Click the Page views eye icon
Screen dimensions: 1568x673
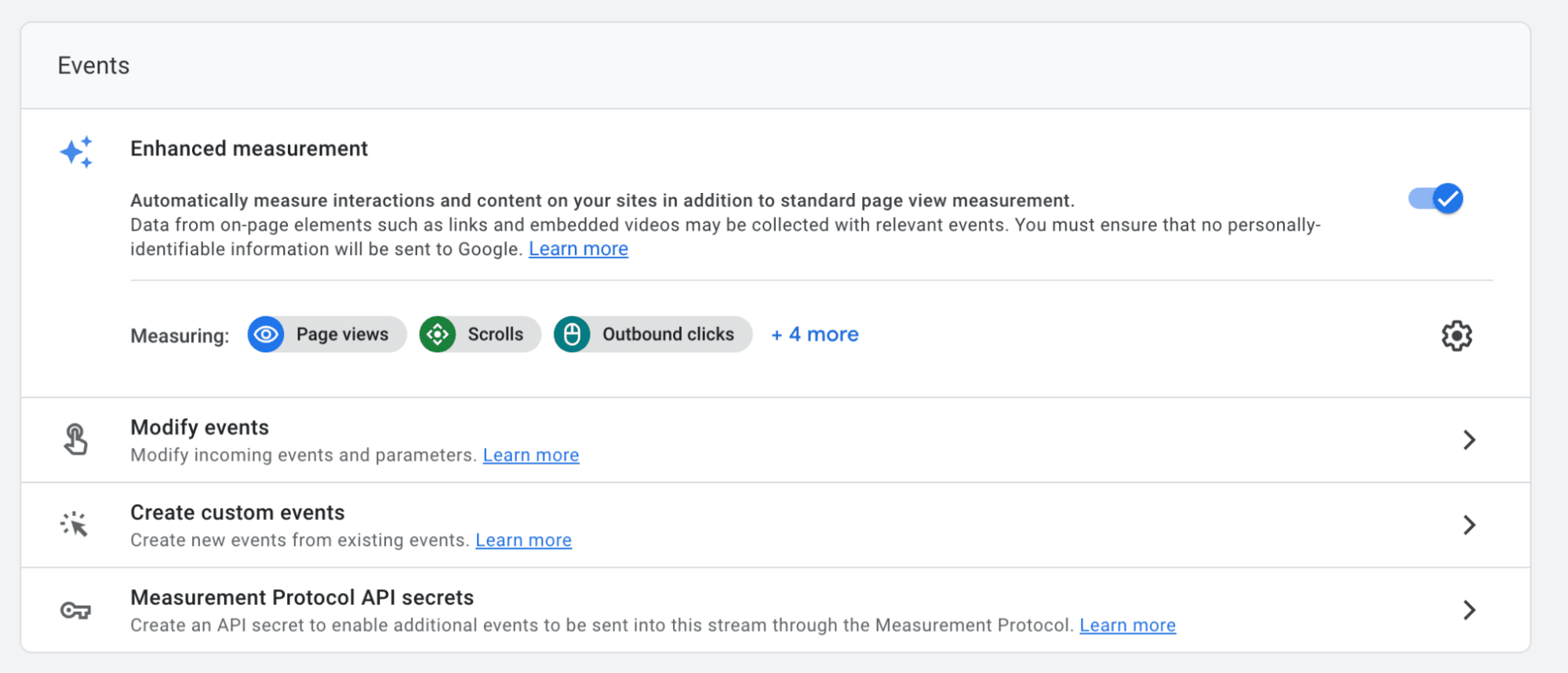266,335
